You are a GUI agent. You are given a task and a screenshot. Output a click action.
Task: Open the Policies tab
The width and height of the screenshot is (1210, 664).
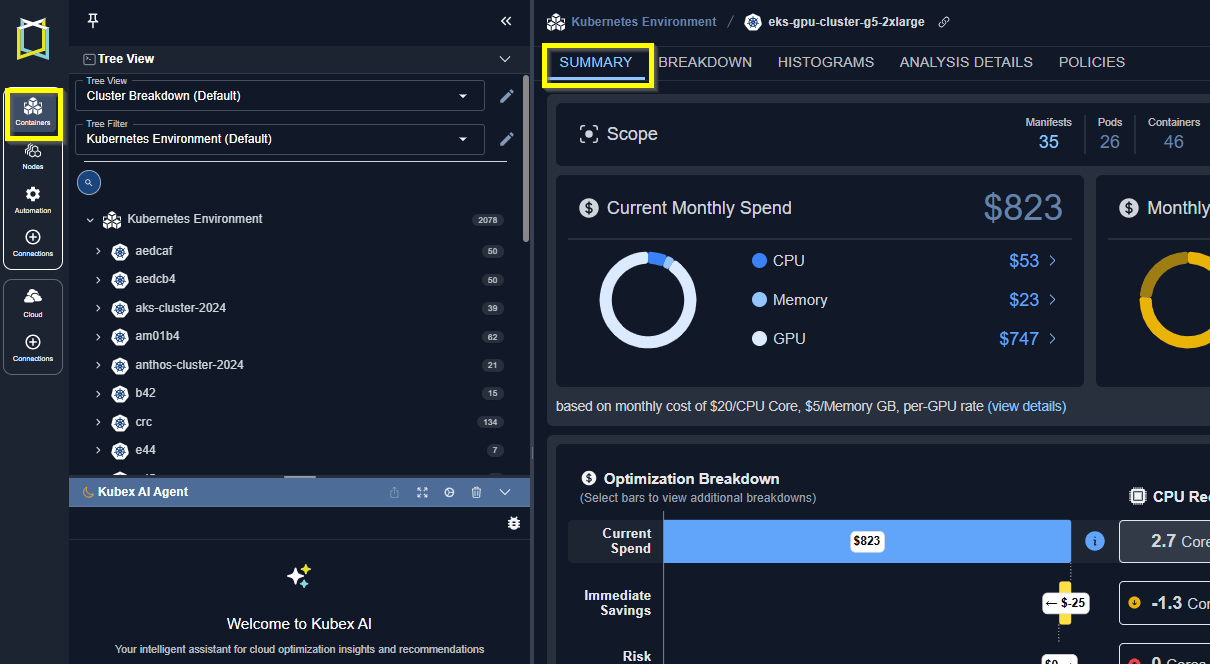pyautogui.click(x=1092, y=62)
